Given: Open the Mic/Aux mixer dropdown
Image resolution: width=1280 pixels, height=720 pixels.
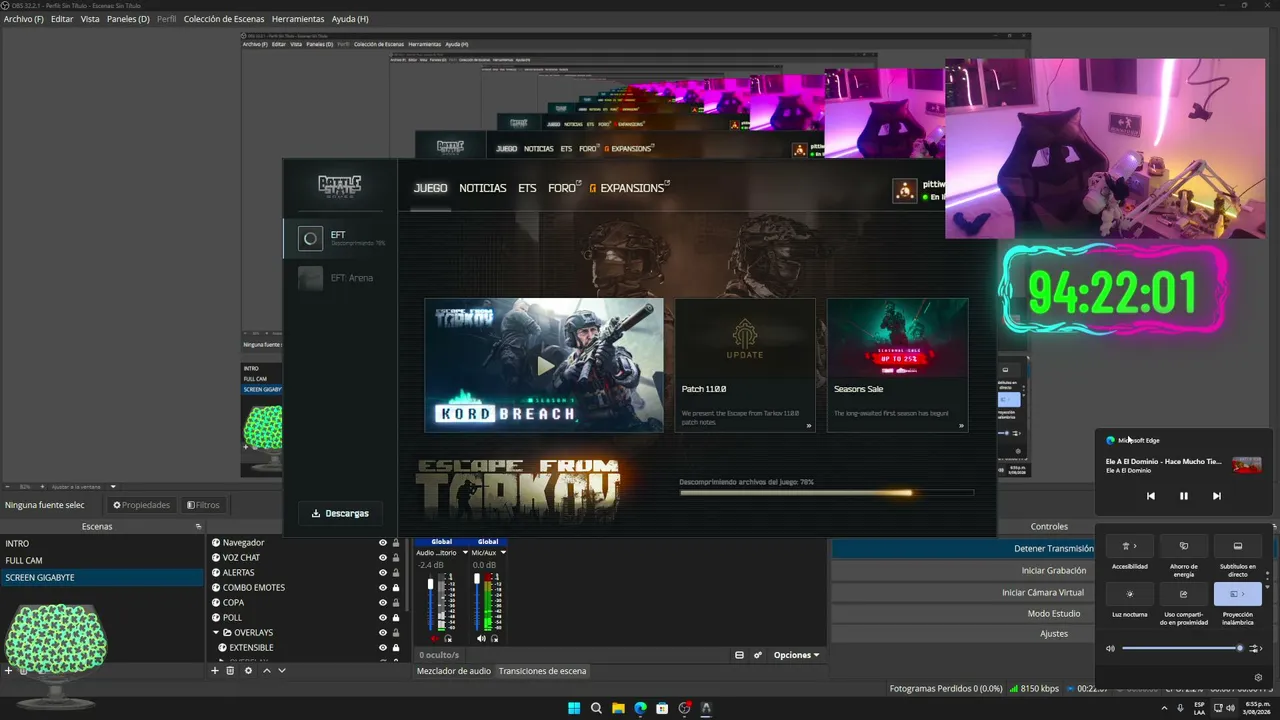Looking at the screenshot, I should click(x=503, y=552).
